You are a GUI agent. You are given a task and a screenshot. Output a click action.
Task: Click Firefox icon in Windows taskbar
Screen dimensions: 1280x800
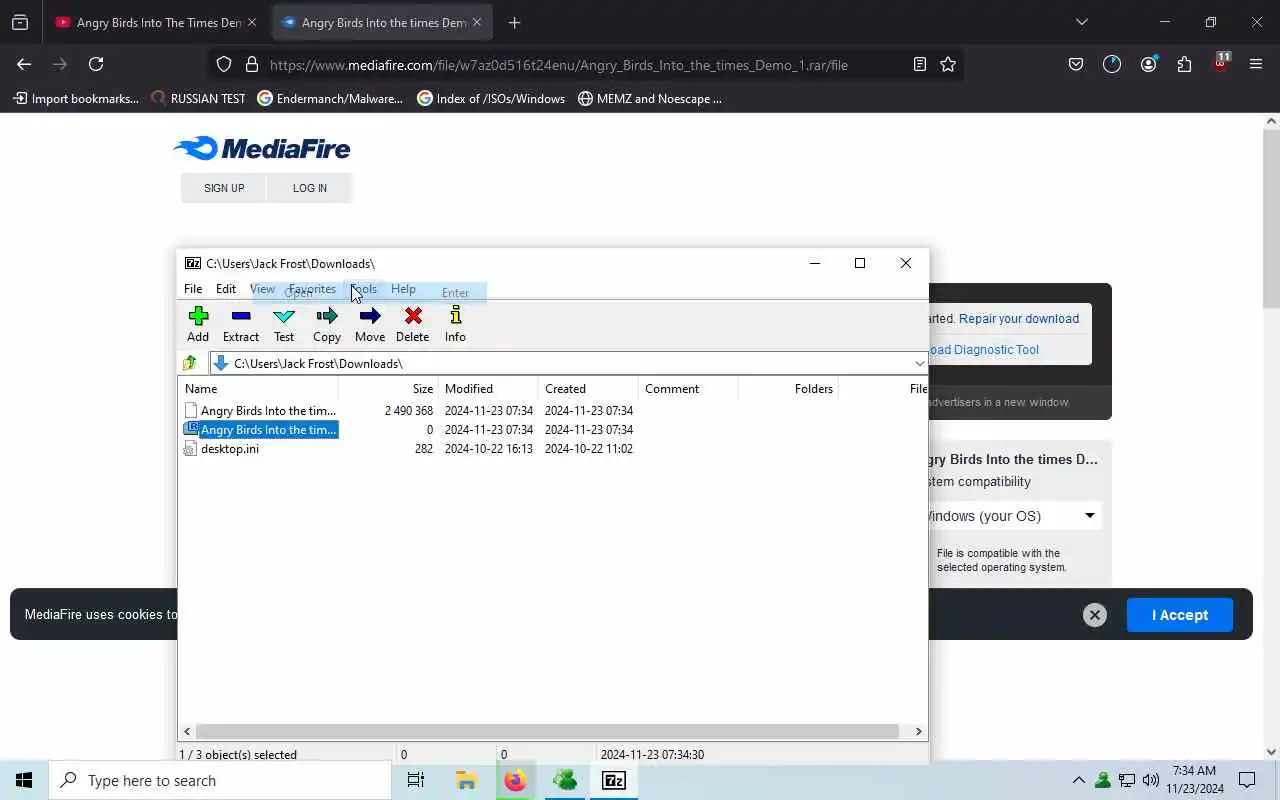[x=515, y=780]
